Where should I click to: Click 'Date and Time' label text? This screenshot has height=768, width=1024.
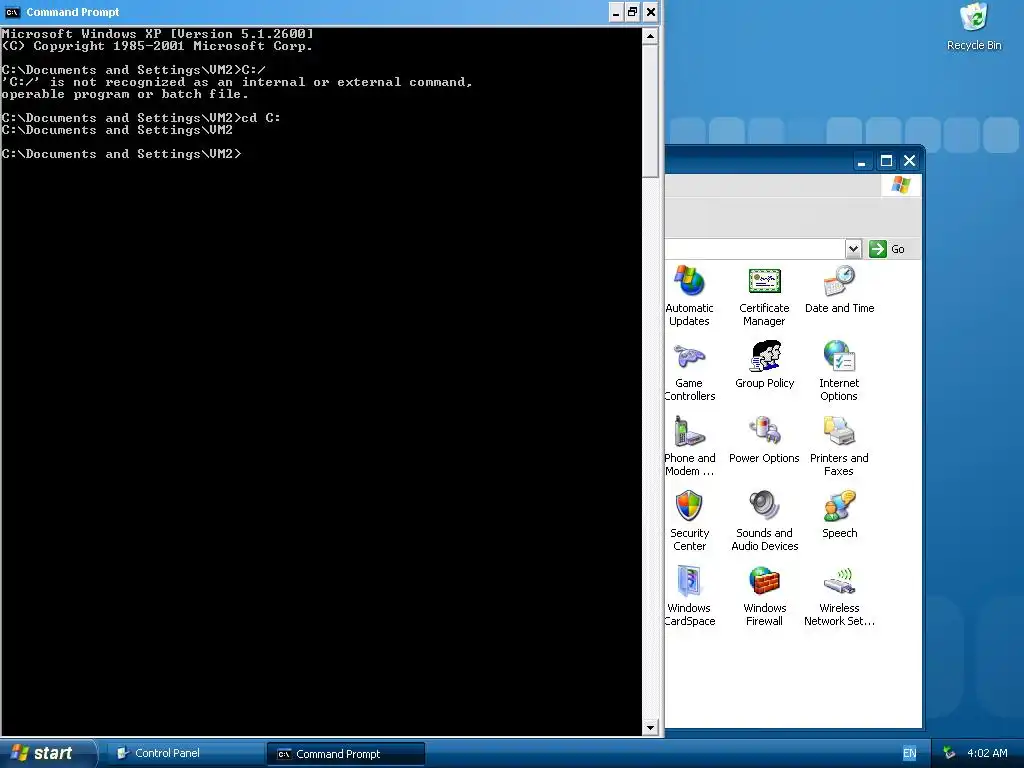[839, 308]
